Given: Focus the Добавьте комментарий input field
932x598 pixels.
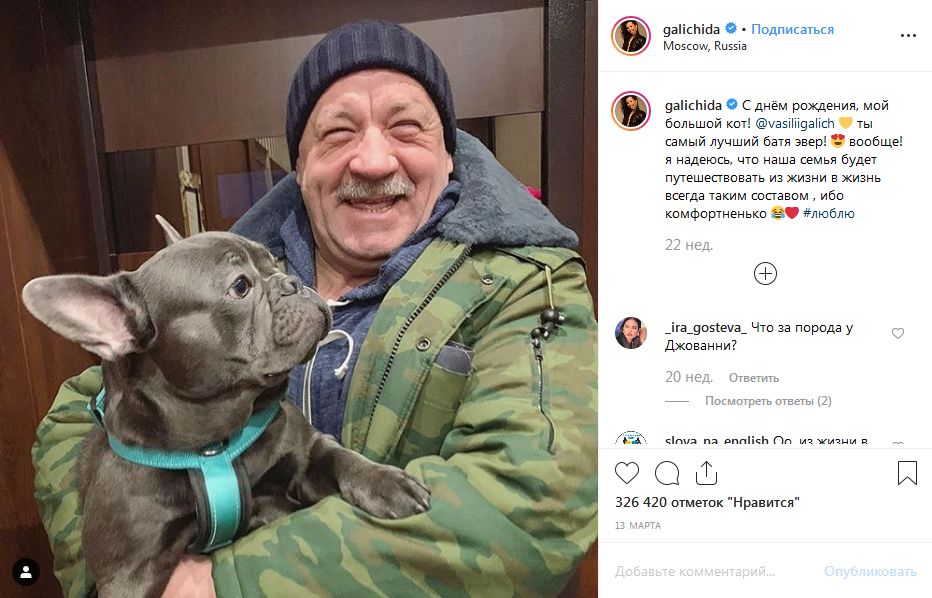Looking at the screenshot, I should click(713, 571).
